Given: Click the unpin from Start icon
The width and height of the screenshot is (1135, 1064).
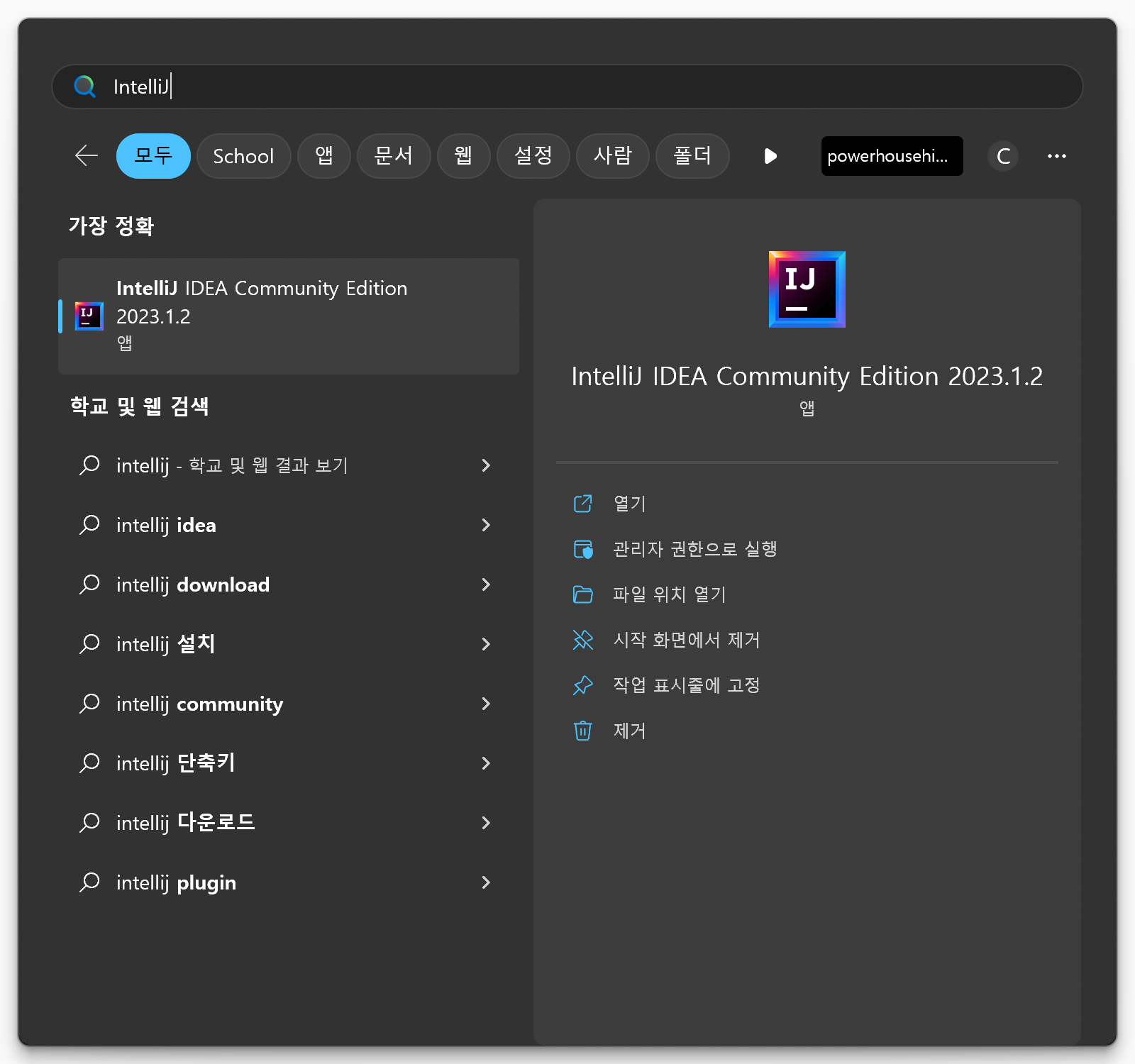Looking at the screenshot, I should click(583, 640).
